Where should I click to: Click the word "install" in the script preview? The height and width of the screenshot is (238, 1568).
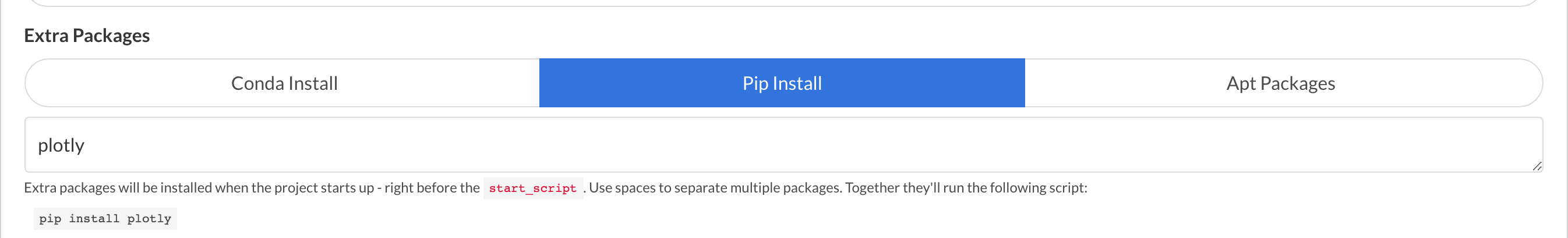tap(94, 219)
